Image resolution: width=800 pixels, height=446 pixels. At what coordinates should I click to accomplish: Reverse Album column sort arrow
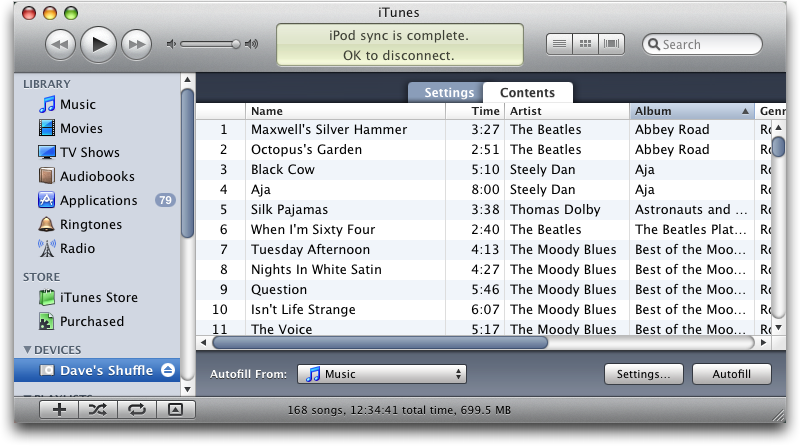pos(745,111)
